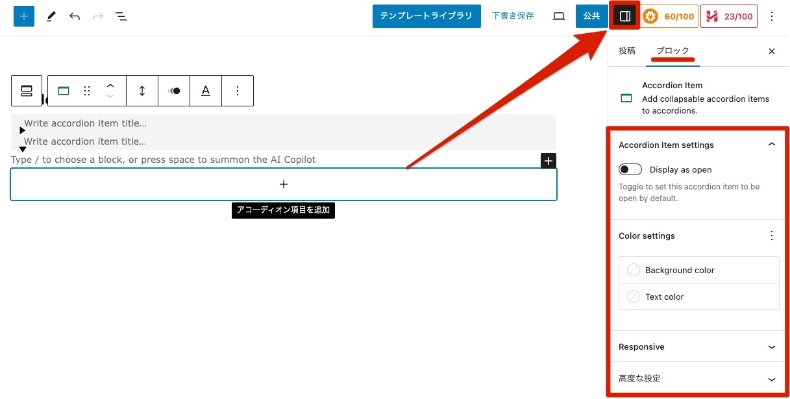Click the animation toggle-shaped icon in block toolbar
This screenshot has height=399, width=790.
coord(174,91)
